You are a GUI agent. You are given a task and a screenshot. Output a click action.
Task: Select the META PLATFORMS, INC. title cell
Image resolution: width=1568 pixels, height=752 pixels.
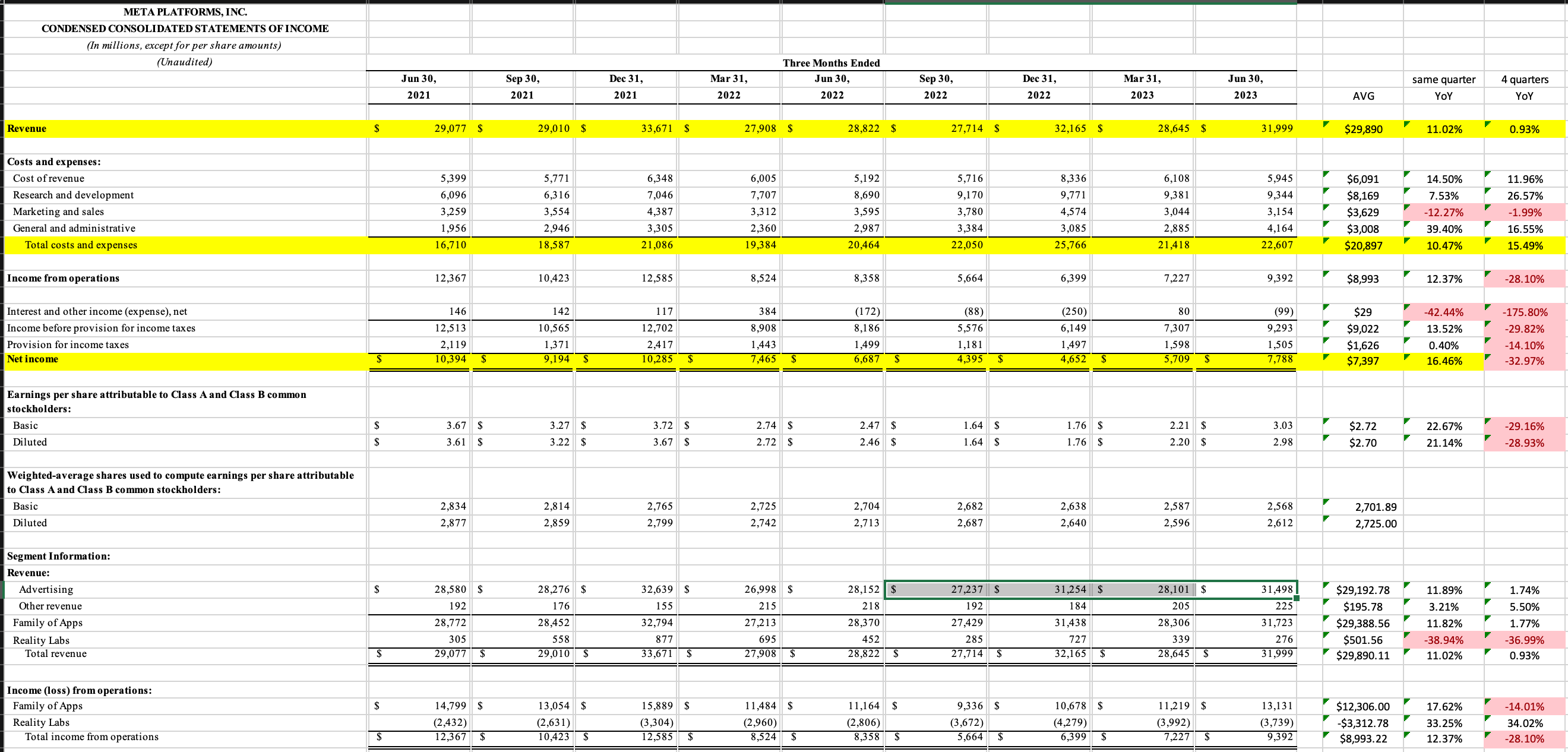click(185, 11)
